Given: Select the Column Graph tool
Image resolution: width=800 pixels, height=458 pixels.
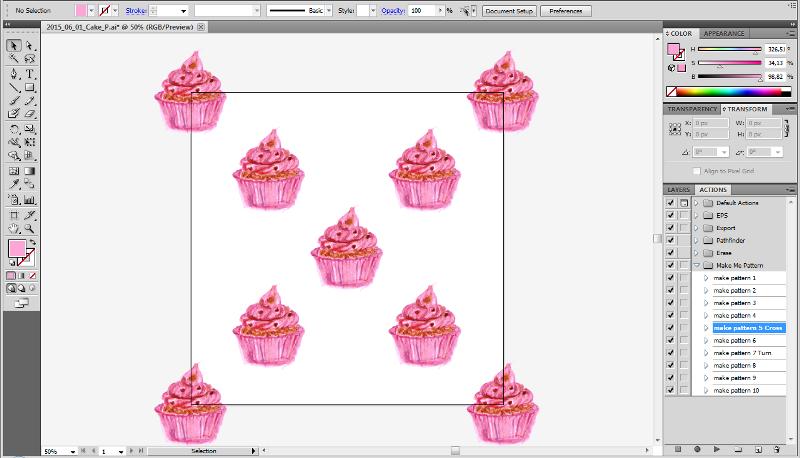Looking at the screenshot, I should (30, 200).
